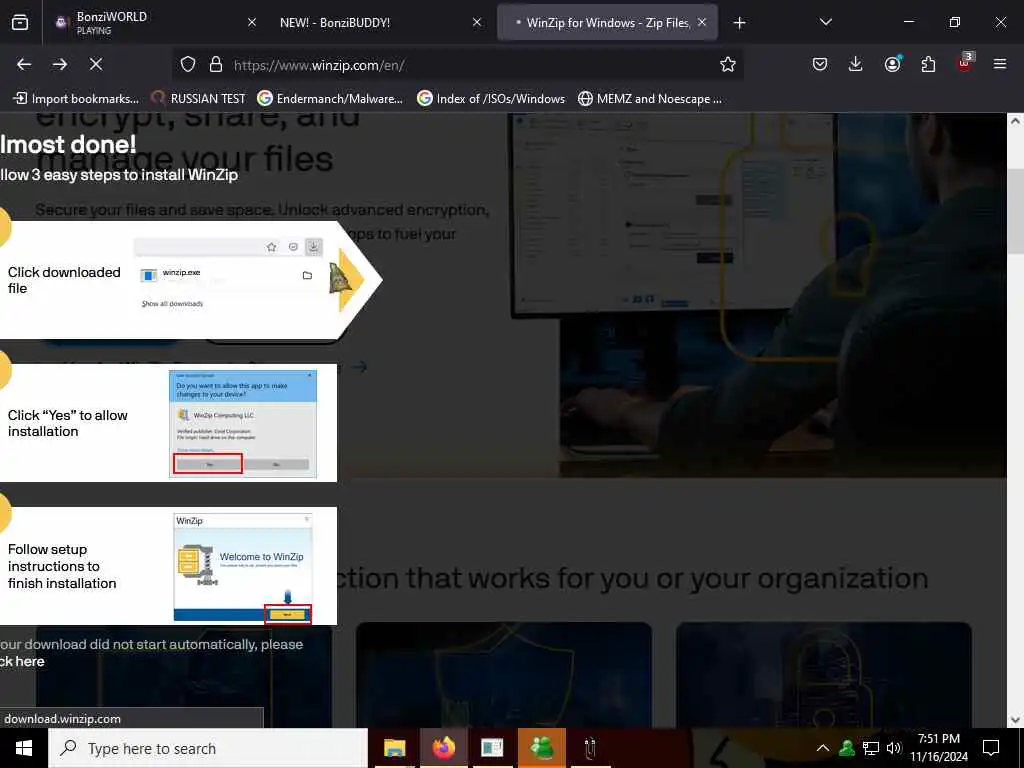Open Firefox View tab overview icon
Image resolution: width=1024 pixels, height=768 pixels.
[x=20, y=23]
